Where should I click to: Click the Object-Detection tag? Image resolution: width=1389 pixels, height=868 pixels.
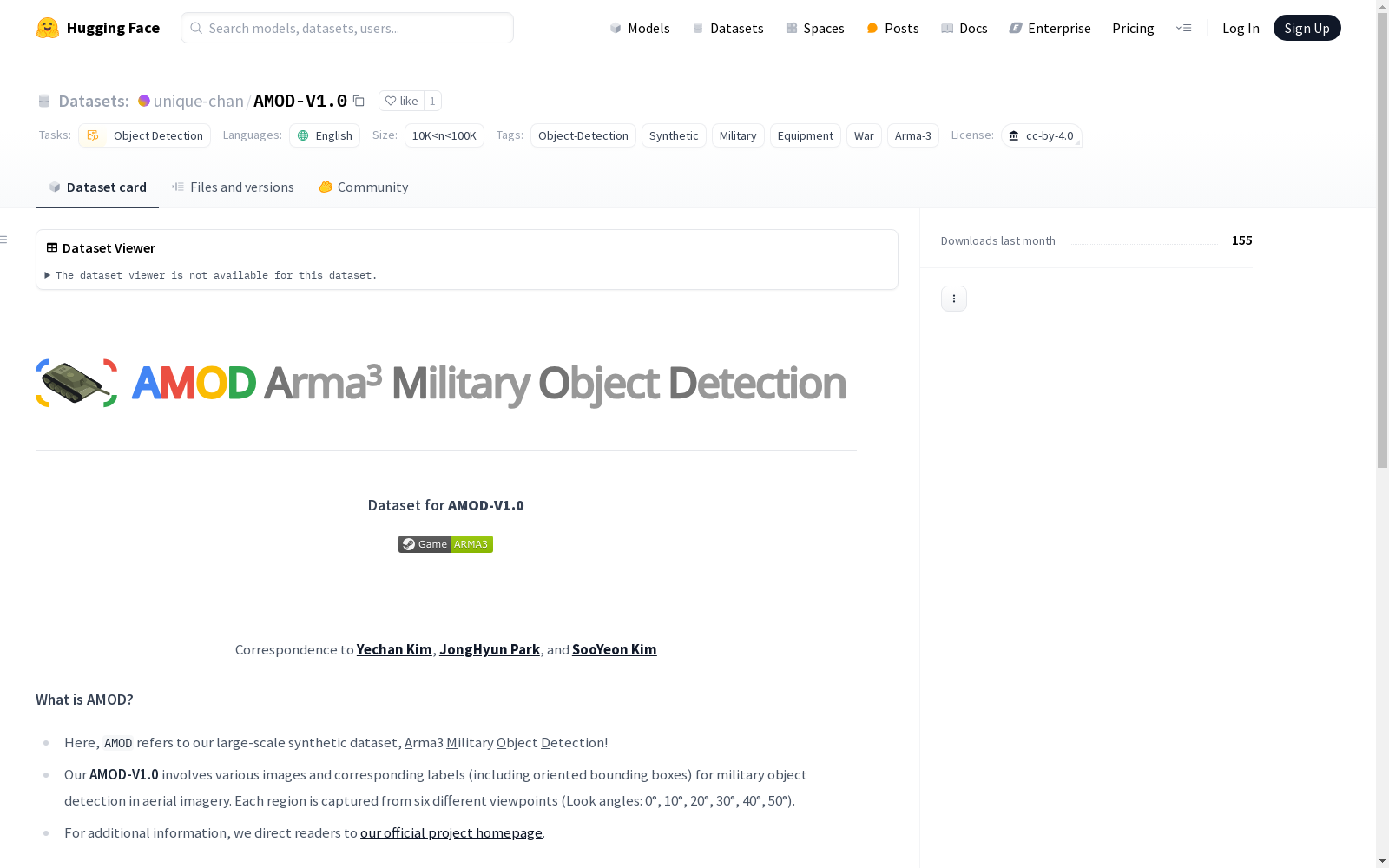(x=583, y=135)
